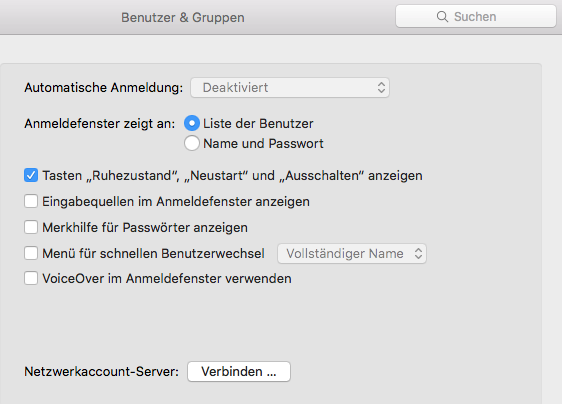Click the Liste der Benutzer label

tap(258, 123)
